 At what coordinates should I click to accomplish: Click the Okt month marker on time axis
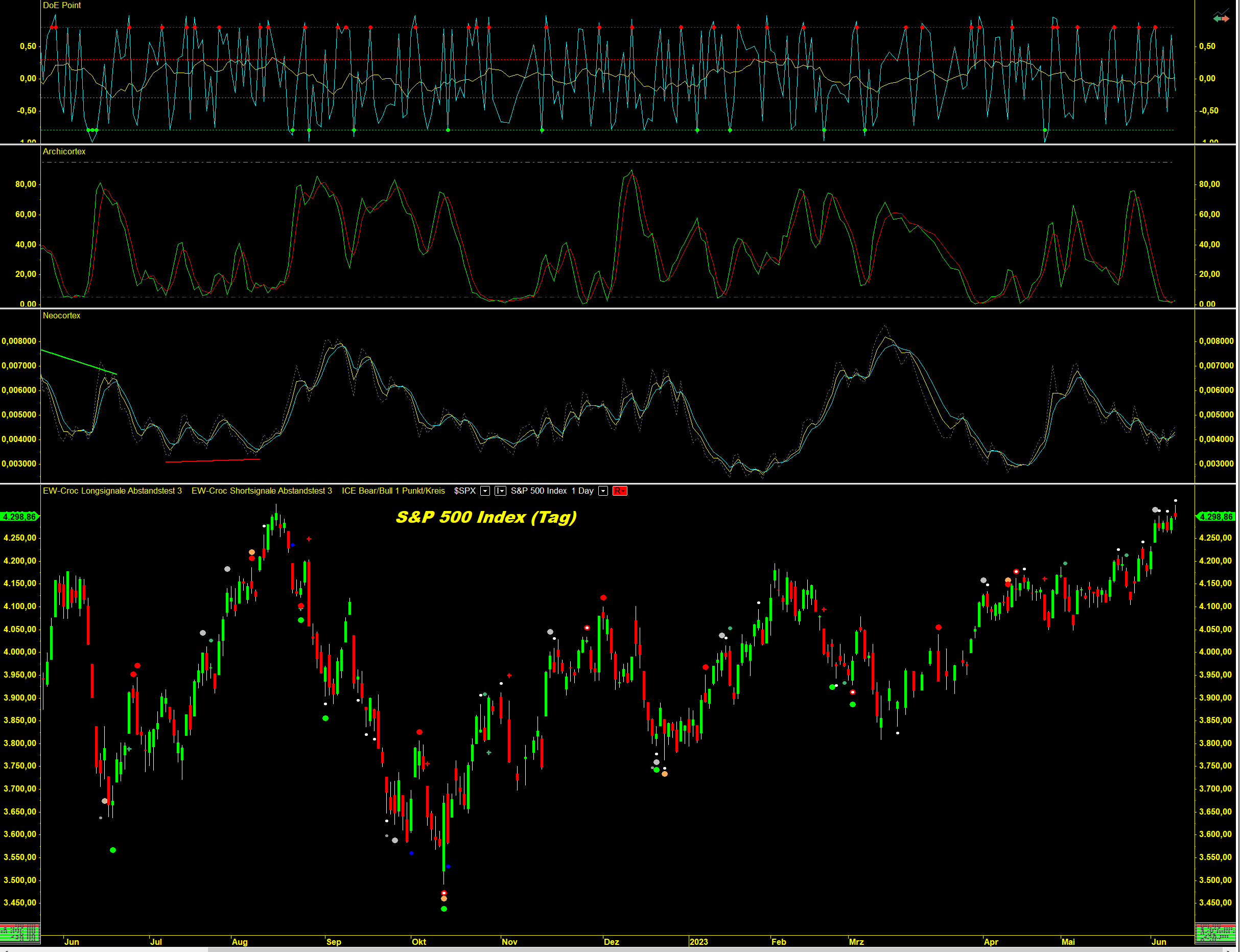click(418, 941)
